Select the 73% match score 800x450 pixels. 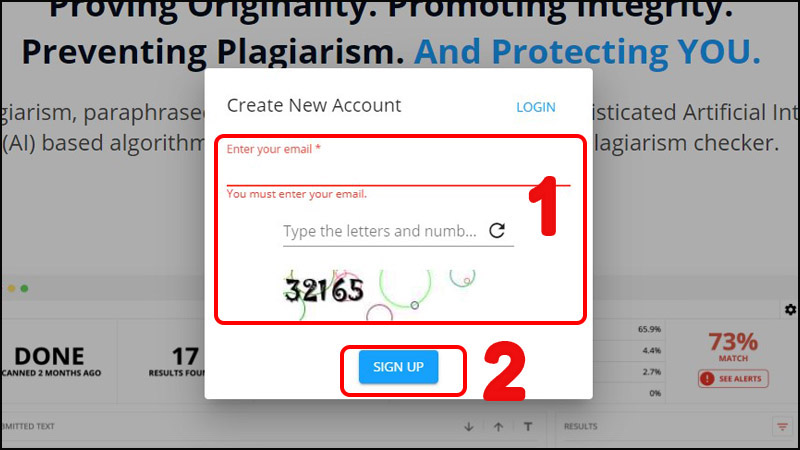[733, 341]
